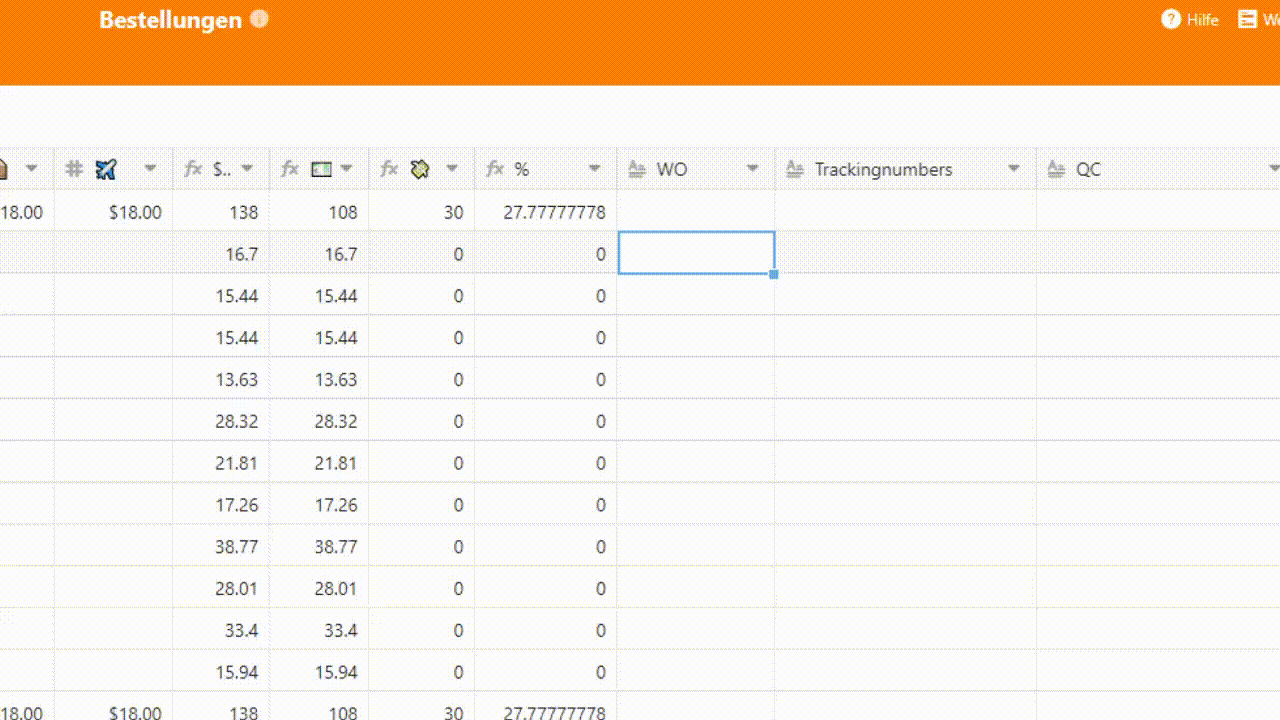
Task: Click the Bestellungen table title
Action: (170, 20)
